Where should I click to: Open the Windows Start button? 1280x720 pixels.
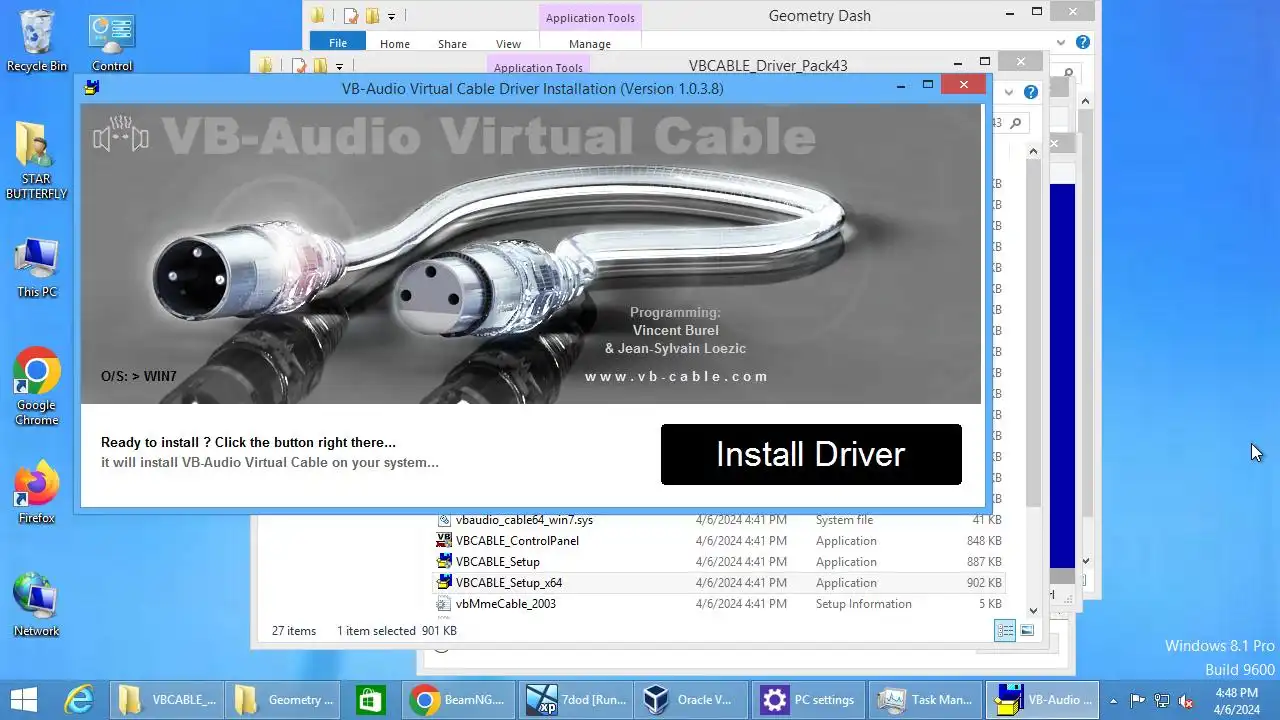pos(24,700)
